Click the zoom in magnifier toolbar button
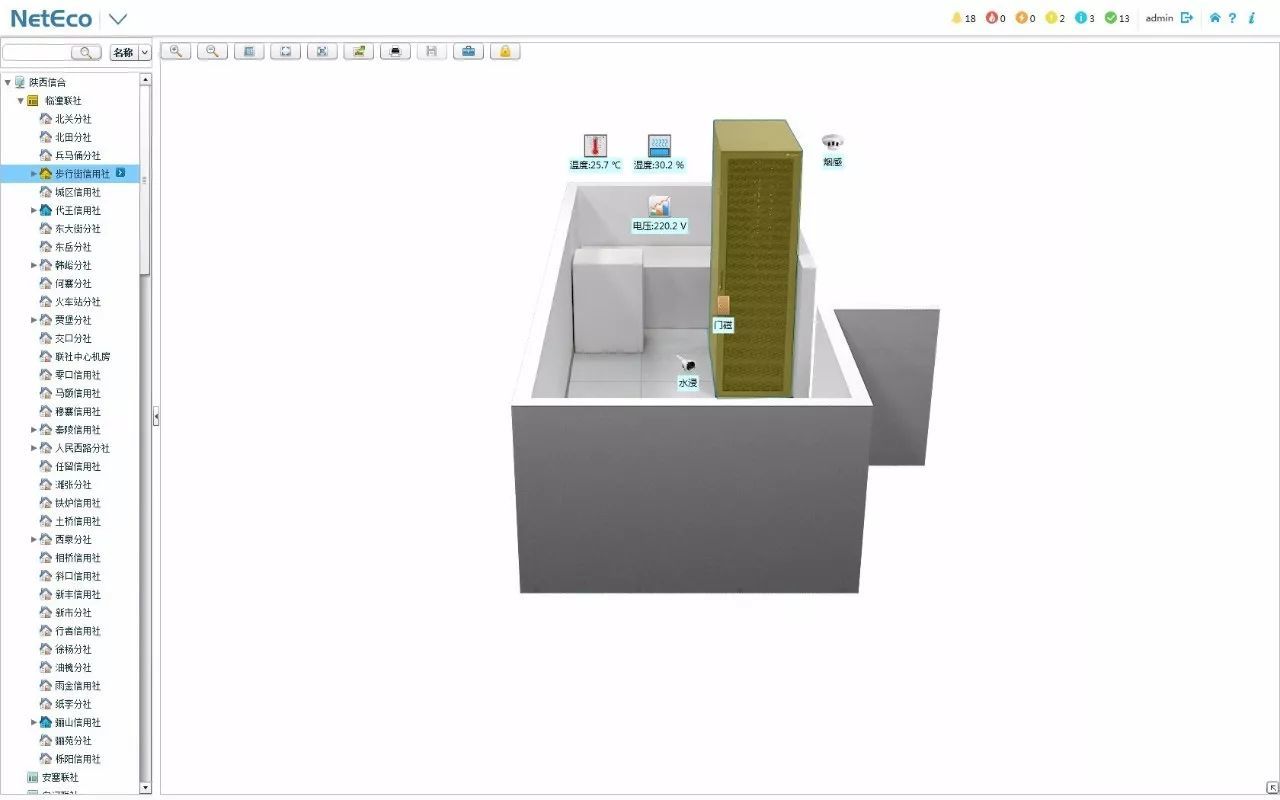Image resolution: width=1280 pixels, height=800 pixels. pos(176,51)
